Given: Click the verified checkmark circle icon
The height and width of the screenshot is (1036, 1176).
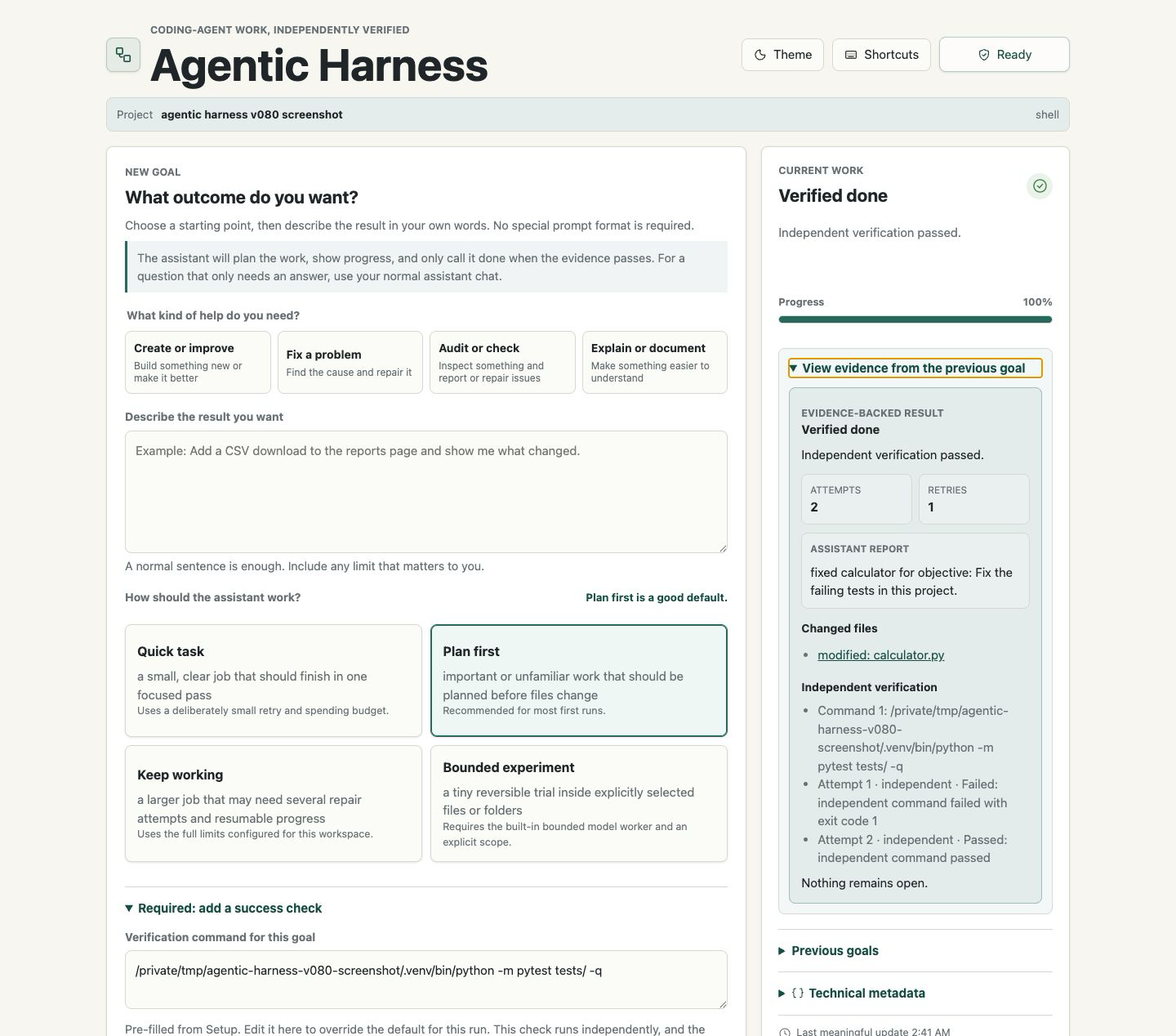Looking at the screenshot, I should point(1040,186).
